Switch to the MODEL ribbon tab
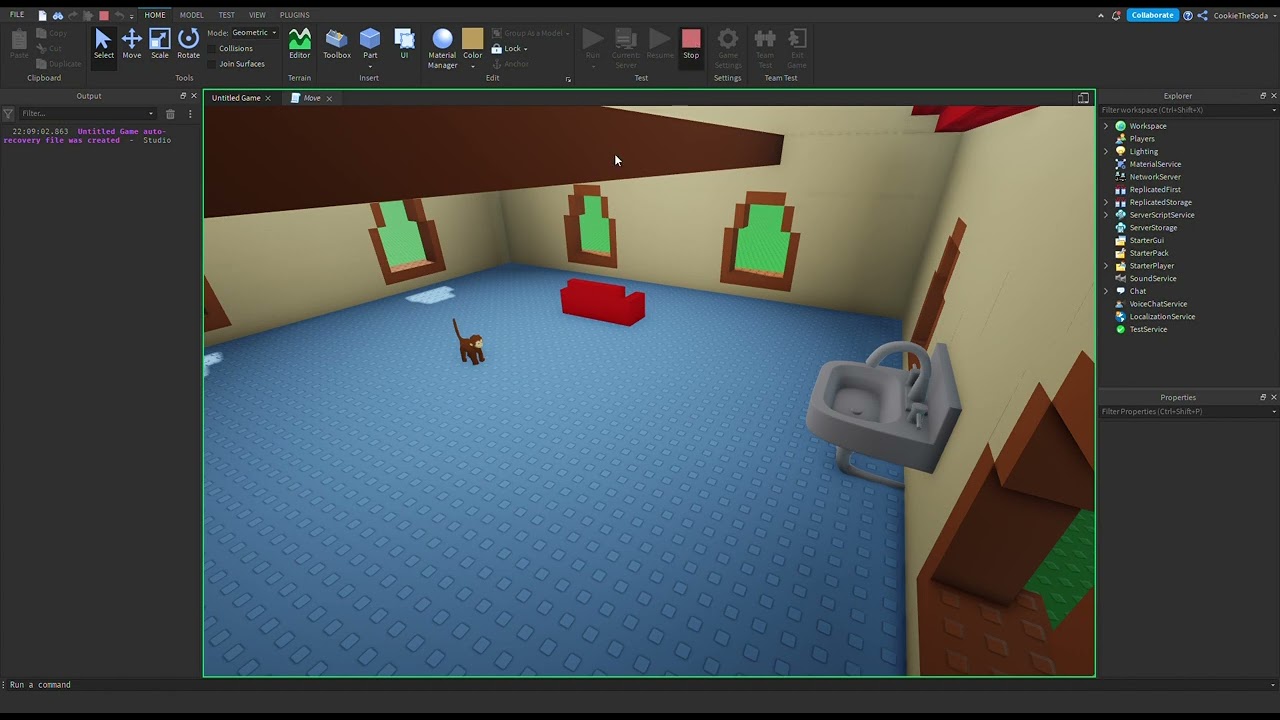This screenshot has height=720, width=1280. click(191, 15)
